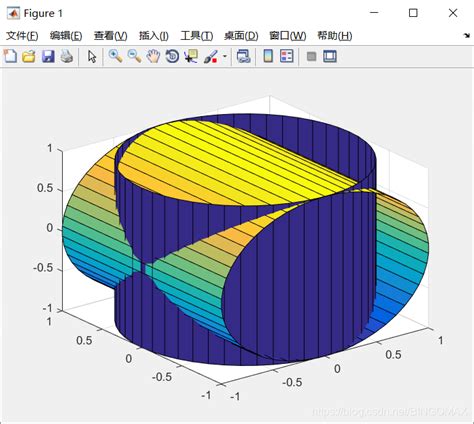
Task: Open the 插入(I) menu
Action: (154, 36)
